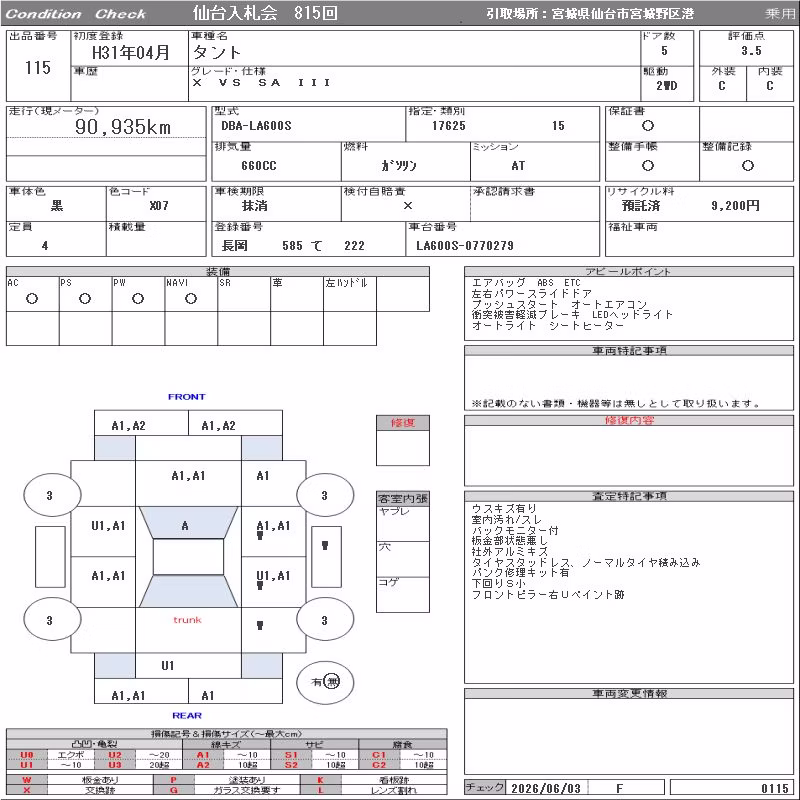Viewport: 800px width, 800px height.
Task: Click the red K legend code
Action: click(x=320, y=780)
